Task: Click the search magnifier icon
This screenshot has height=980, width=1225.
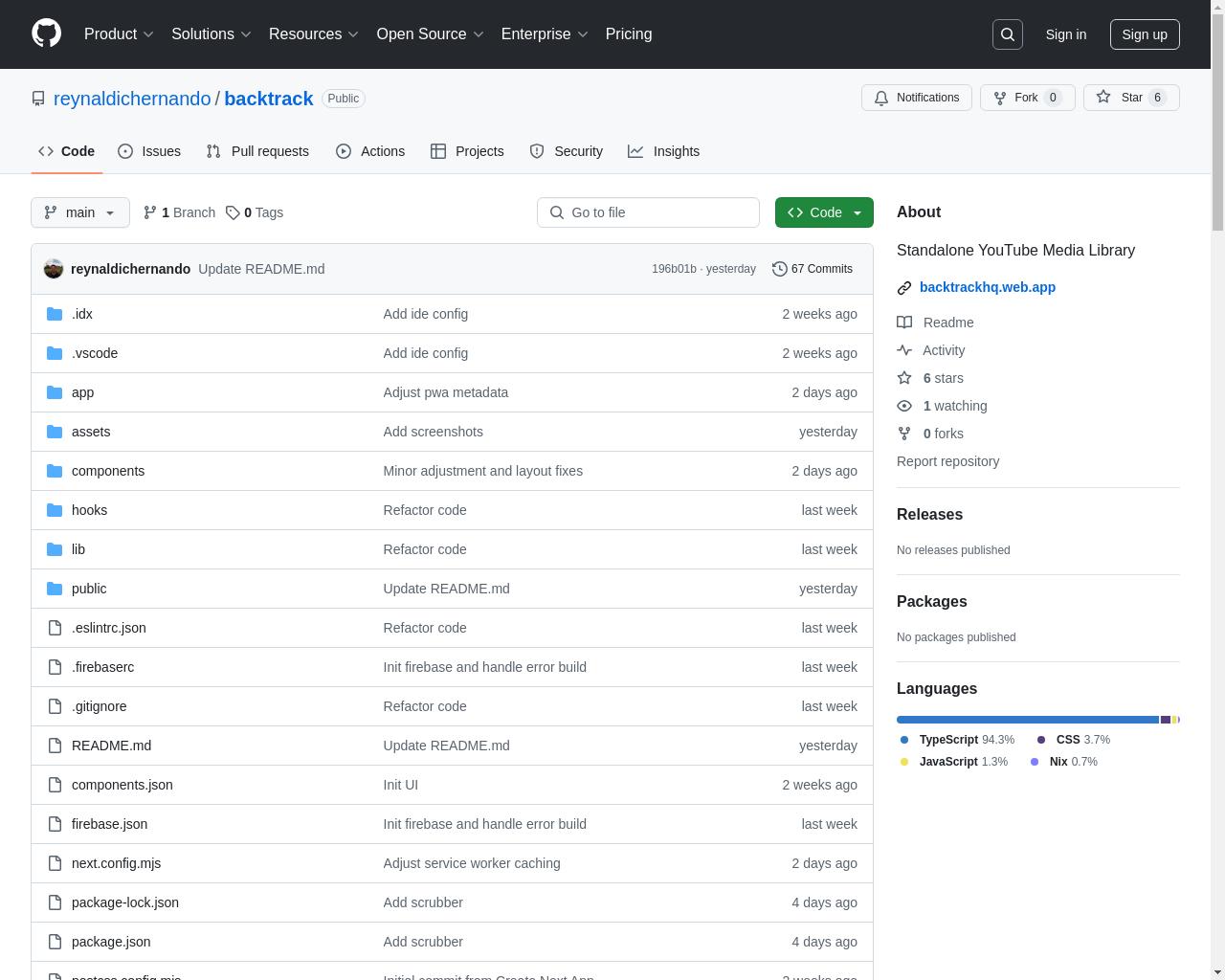Action: click(x=1008, y=34)
